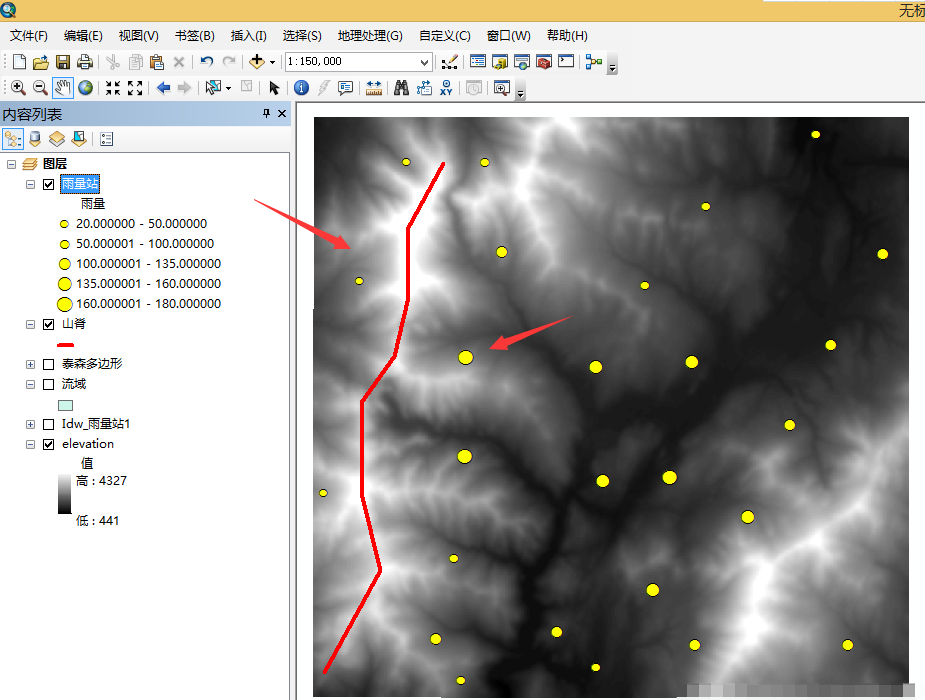Viewport: 925px width, 700px height.
Task: Open the 自定义(C) menu
Action: point(445,36)
